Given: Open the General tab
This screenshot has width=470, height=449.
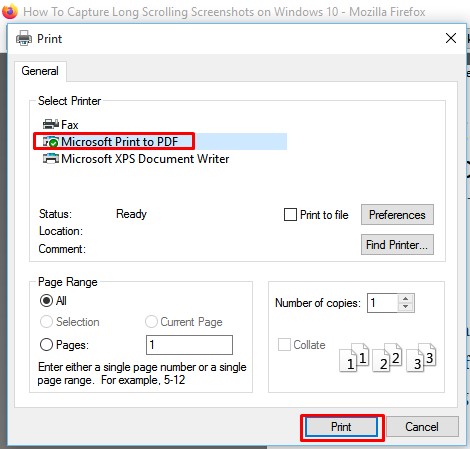Looking at the screenshot, I should tap(40, 71).
